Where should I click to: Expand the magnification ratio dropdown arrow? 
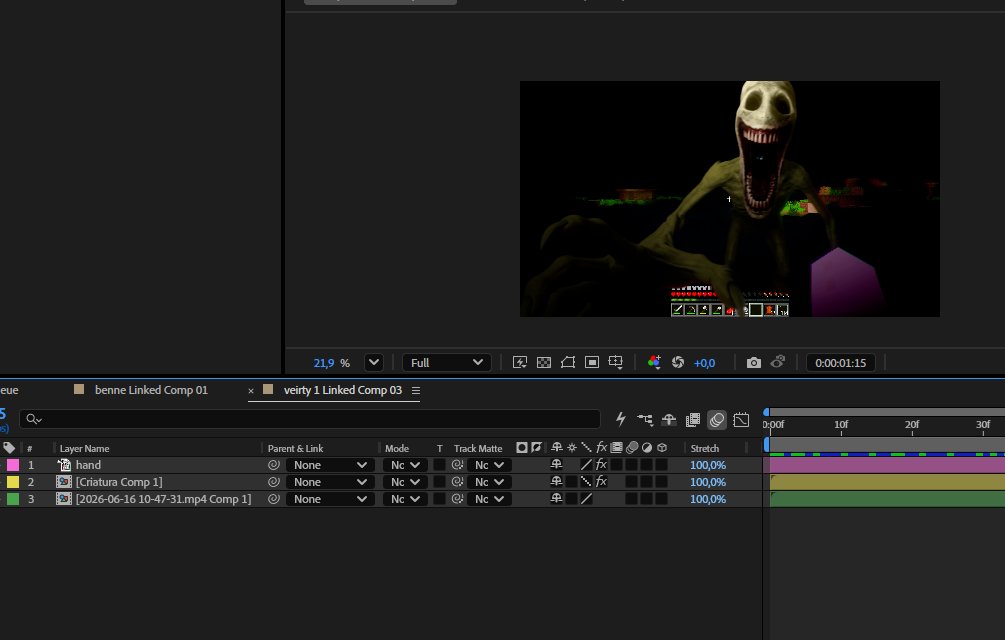[374, 363]
